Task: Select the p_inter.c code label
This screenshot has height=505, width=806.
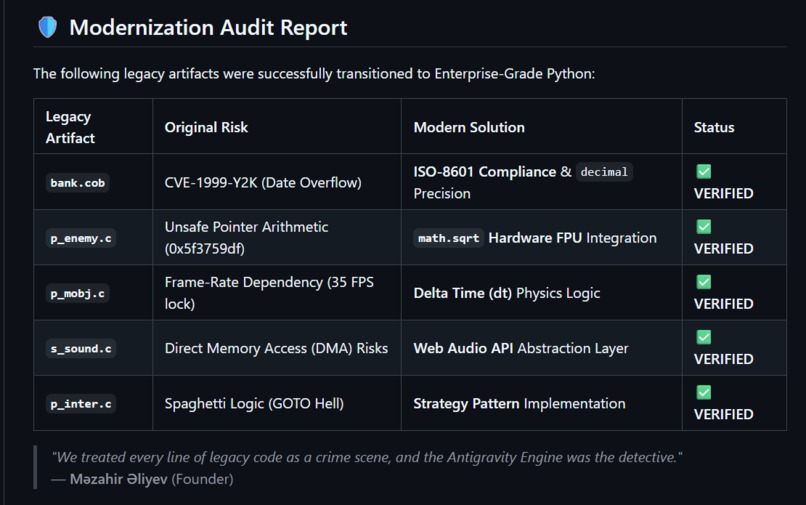Action: pos(81,404)
